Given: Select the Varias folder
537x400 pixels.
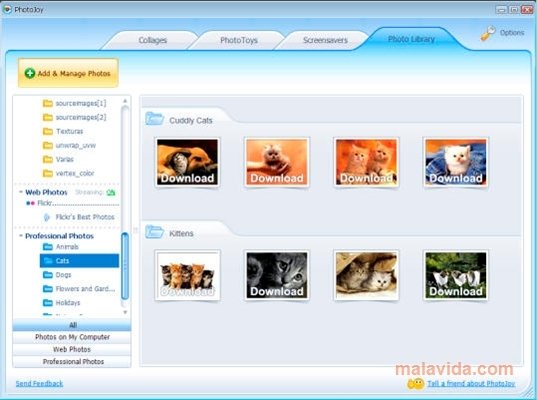Looking at the screenshot, I should coord(58,159).
